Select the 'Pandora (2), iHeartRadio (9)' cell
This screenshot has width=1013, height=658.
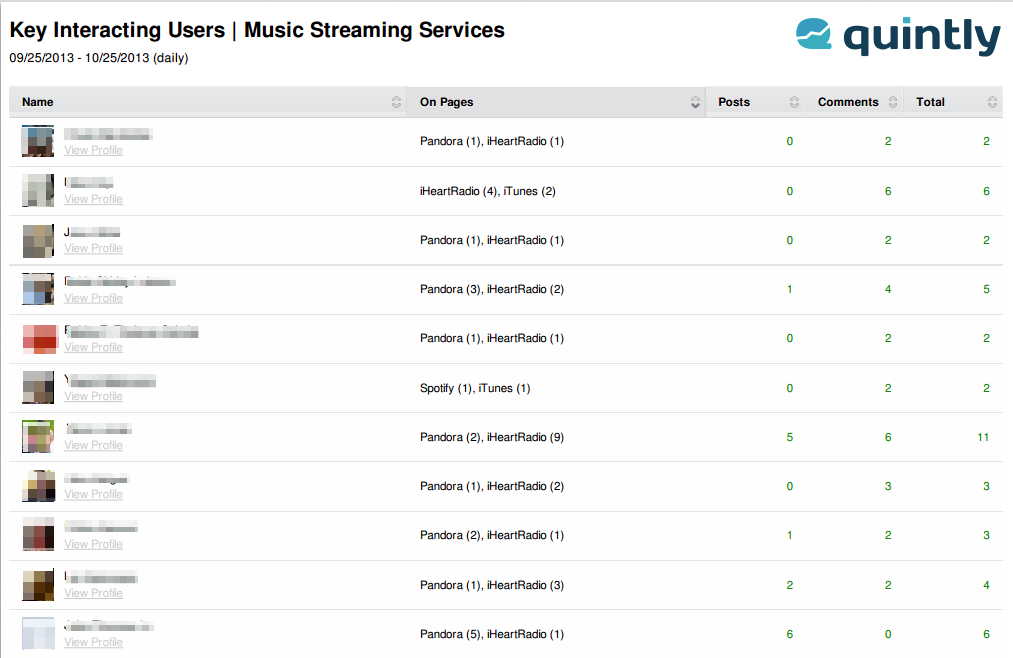492,437
